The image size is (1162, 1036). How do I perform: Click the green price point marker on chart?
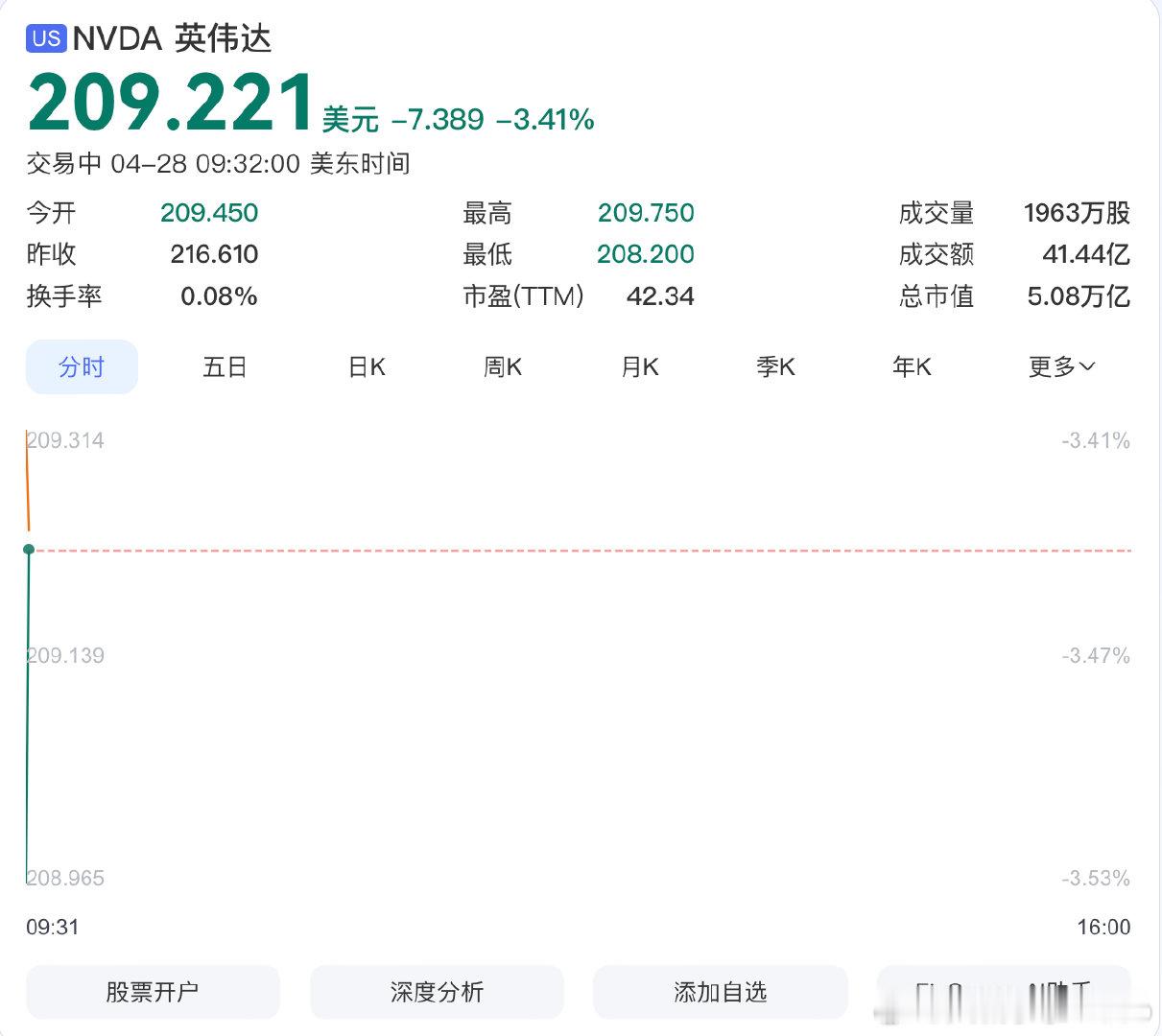click(x=29, y=550)
